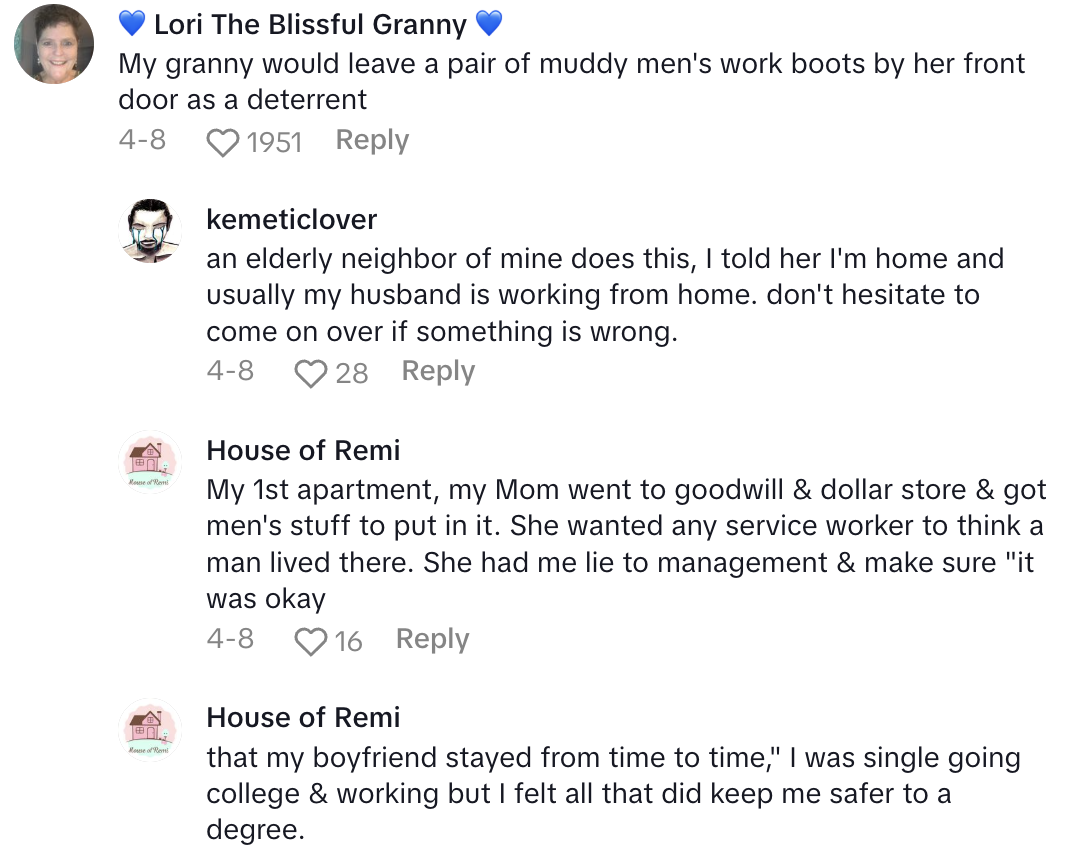This screenshot has width=1074, height=852.
Task: Reply to House of Remi's 1st apartment comment
Action: [x=432, y=639]
